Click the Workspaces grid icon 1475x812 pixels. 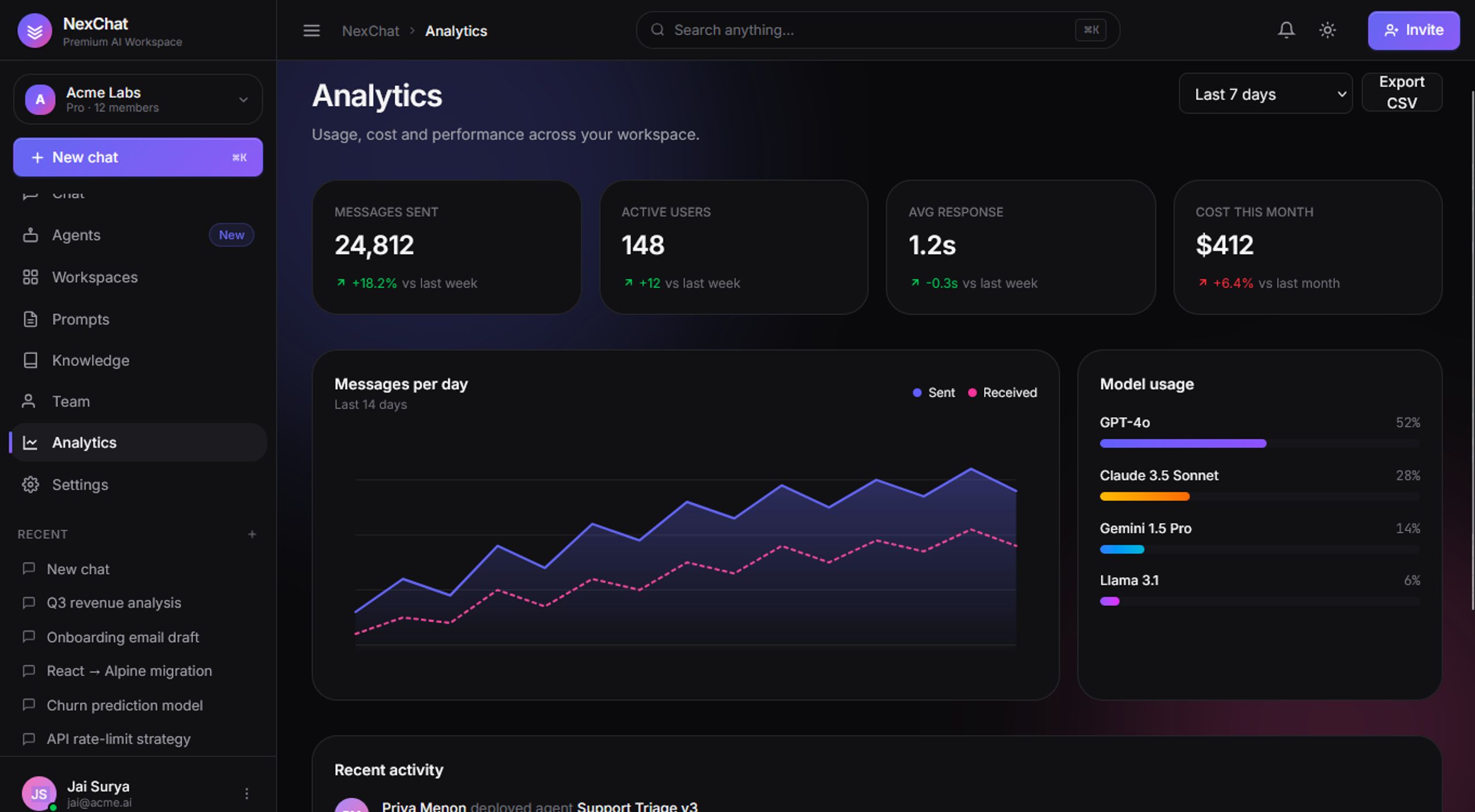pos(31,277)
